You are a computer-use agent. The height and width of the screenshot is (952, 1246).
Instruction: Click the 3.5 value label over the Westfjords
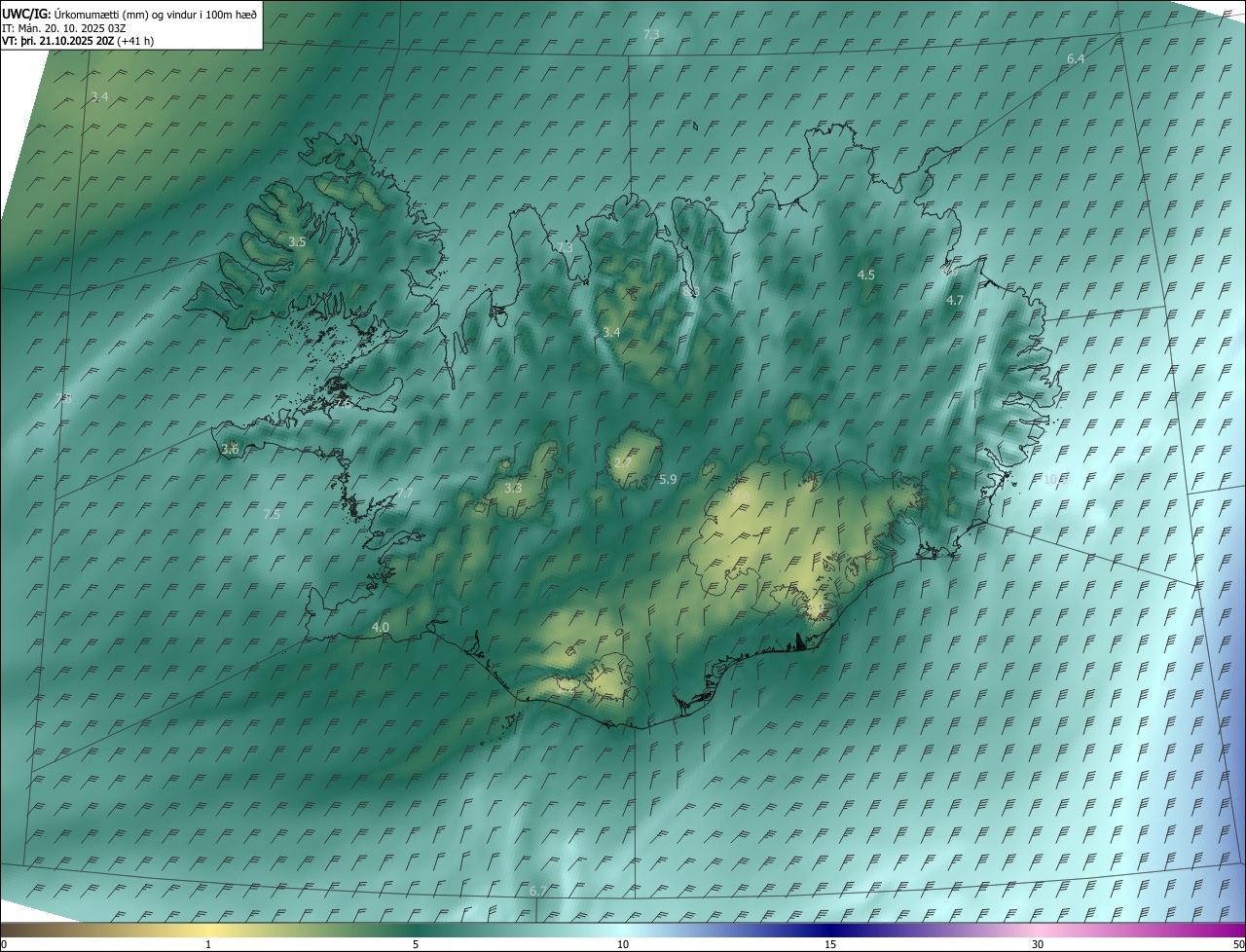[298, 241]
